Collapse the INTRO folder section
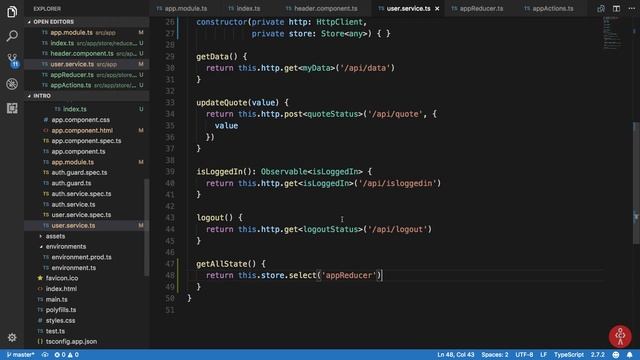The height and width of the screenshot is (360, 640). tap(87, 96)
